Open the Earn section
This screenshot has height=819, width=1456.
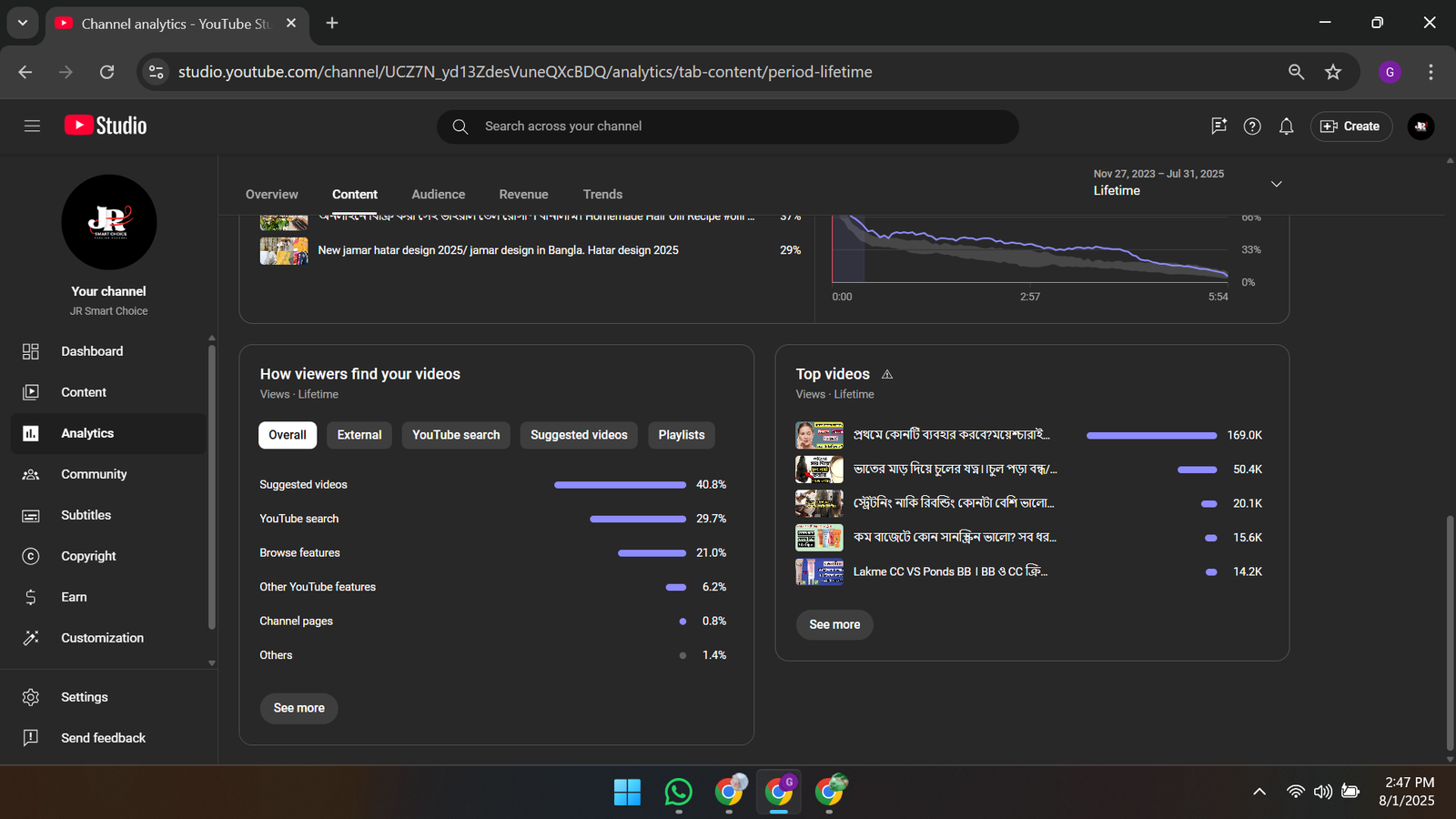pos(109,597)
